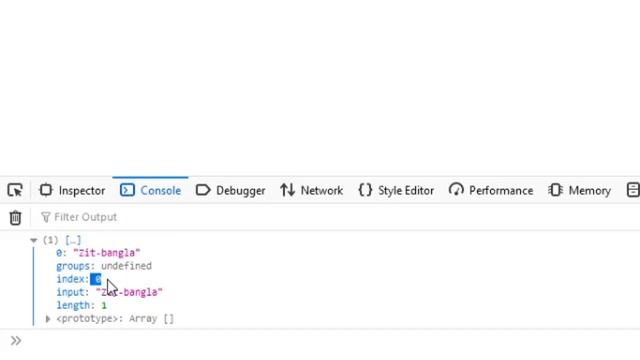Open the Performance tab
The image size is (640, 360).
(491, 190)
